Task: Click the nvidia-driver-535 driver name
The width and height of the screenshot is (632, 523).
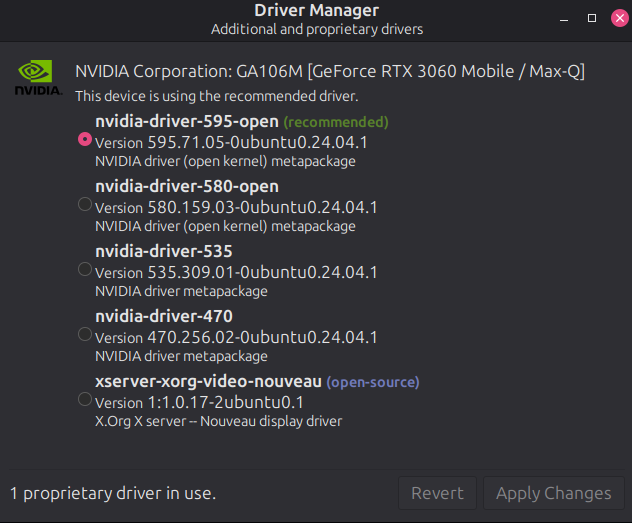Action: click(x=164, y=251)
